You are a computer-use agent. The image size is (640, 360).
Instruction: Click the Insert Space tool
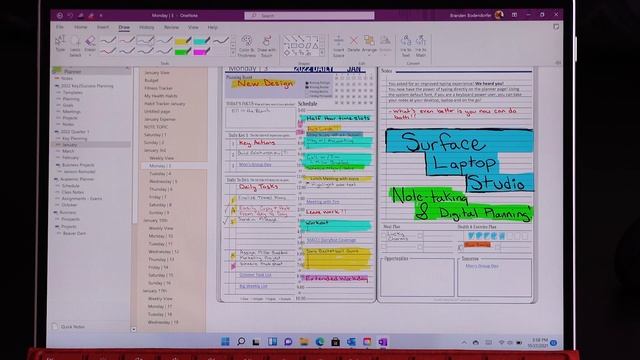338,46
